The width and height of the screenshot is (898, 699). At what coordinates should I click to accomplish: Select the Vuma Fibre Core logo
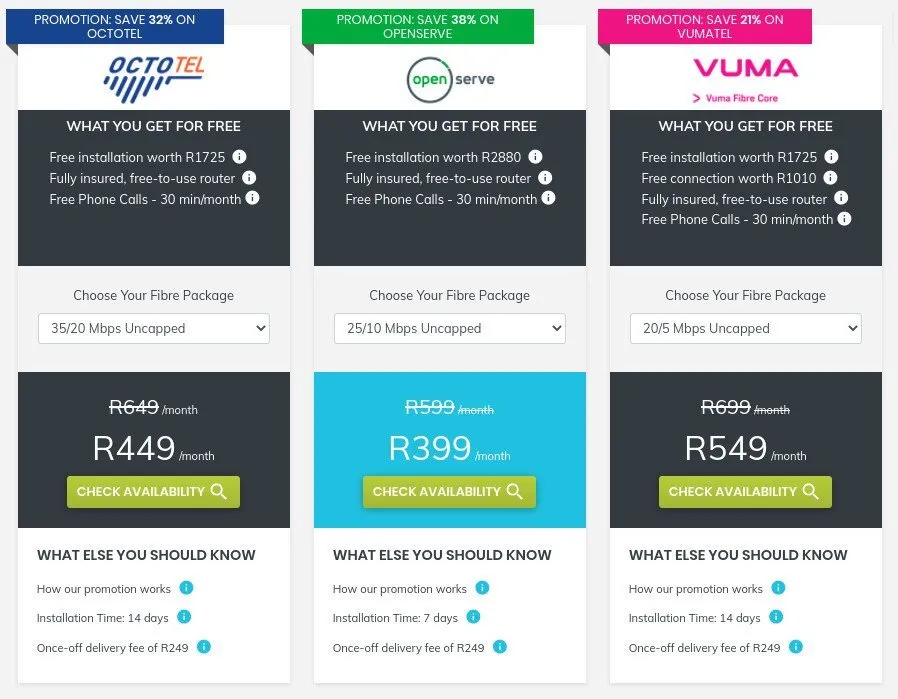pos(745,78)
